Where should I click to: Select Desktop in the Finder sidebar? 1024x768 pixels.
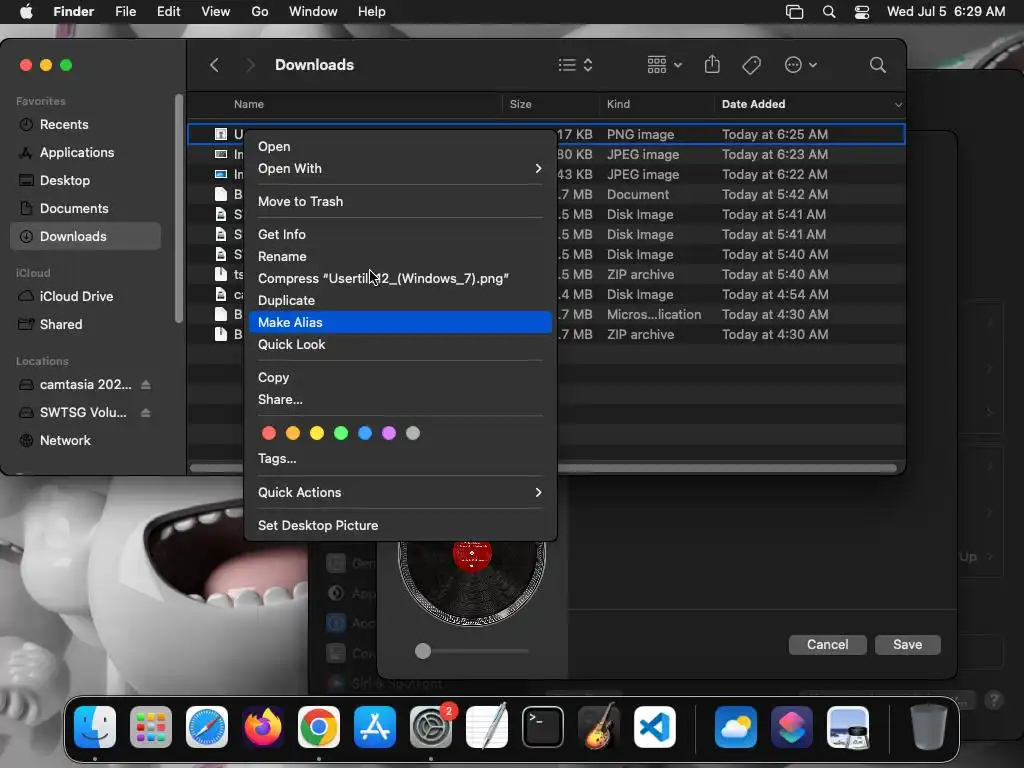pos(86,180)
